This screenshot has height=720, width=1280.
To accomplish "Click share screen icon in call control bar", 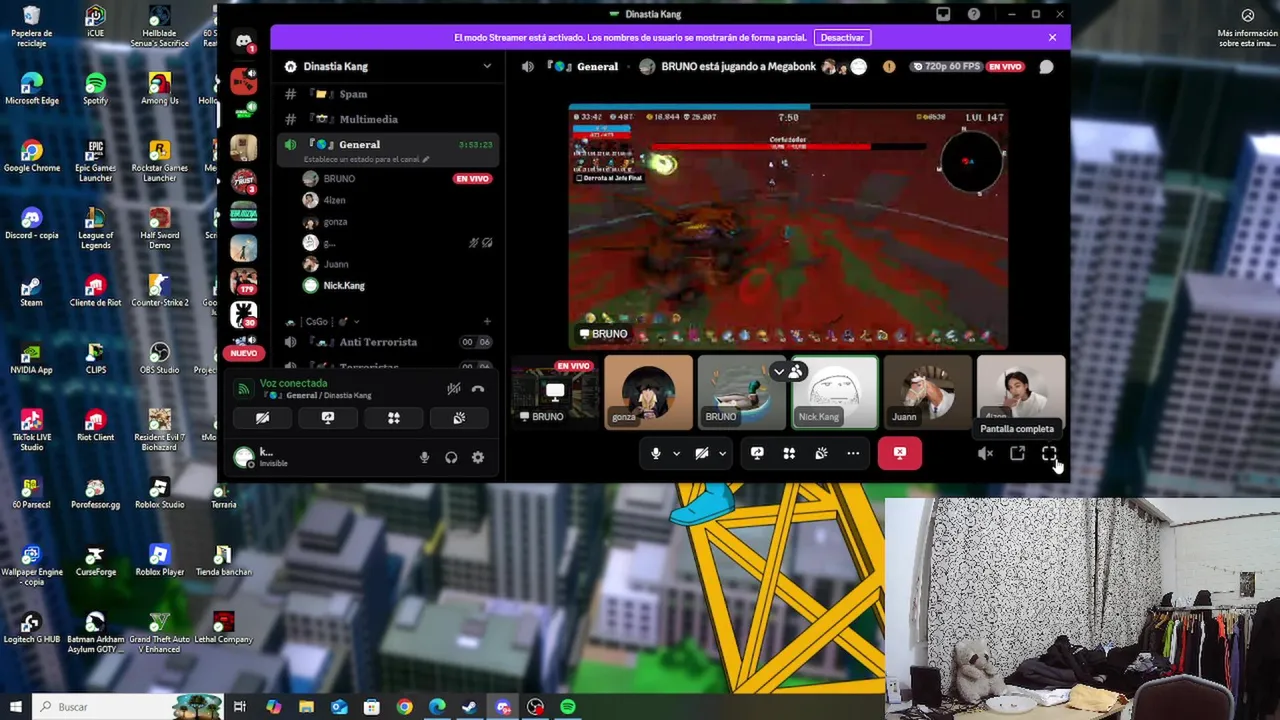I will [757, 453].
